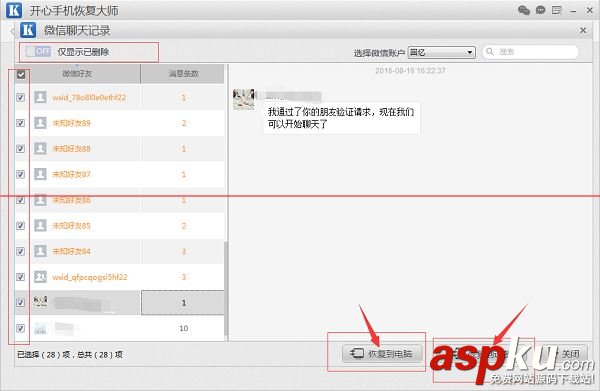Open the chat bubble icon in the title bar
This screenshot has width=600, height=391.
pos(540,10)
